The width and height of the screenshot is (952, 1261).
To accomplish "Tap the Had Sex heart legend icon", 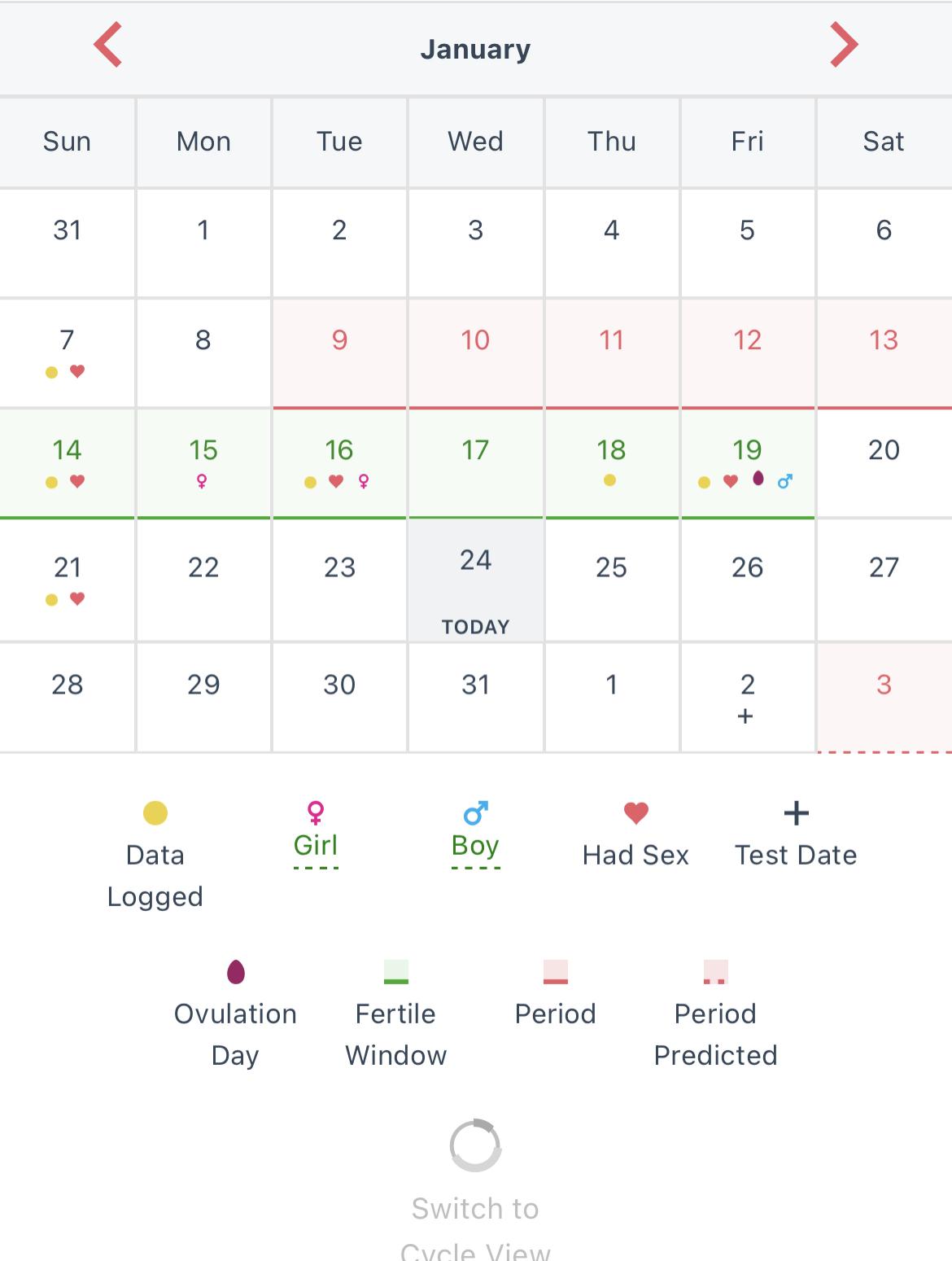I will (636, 812).
